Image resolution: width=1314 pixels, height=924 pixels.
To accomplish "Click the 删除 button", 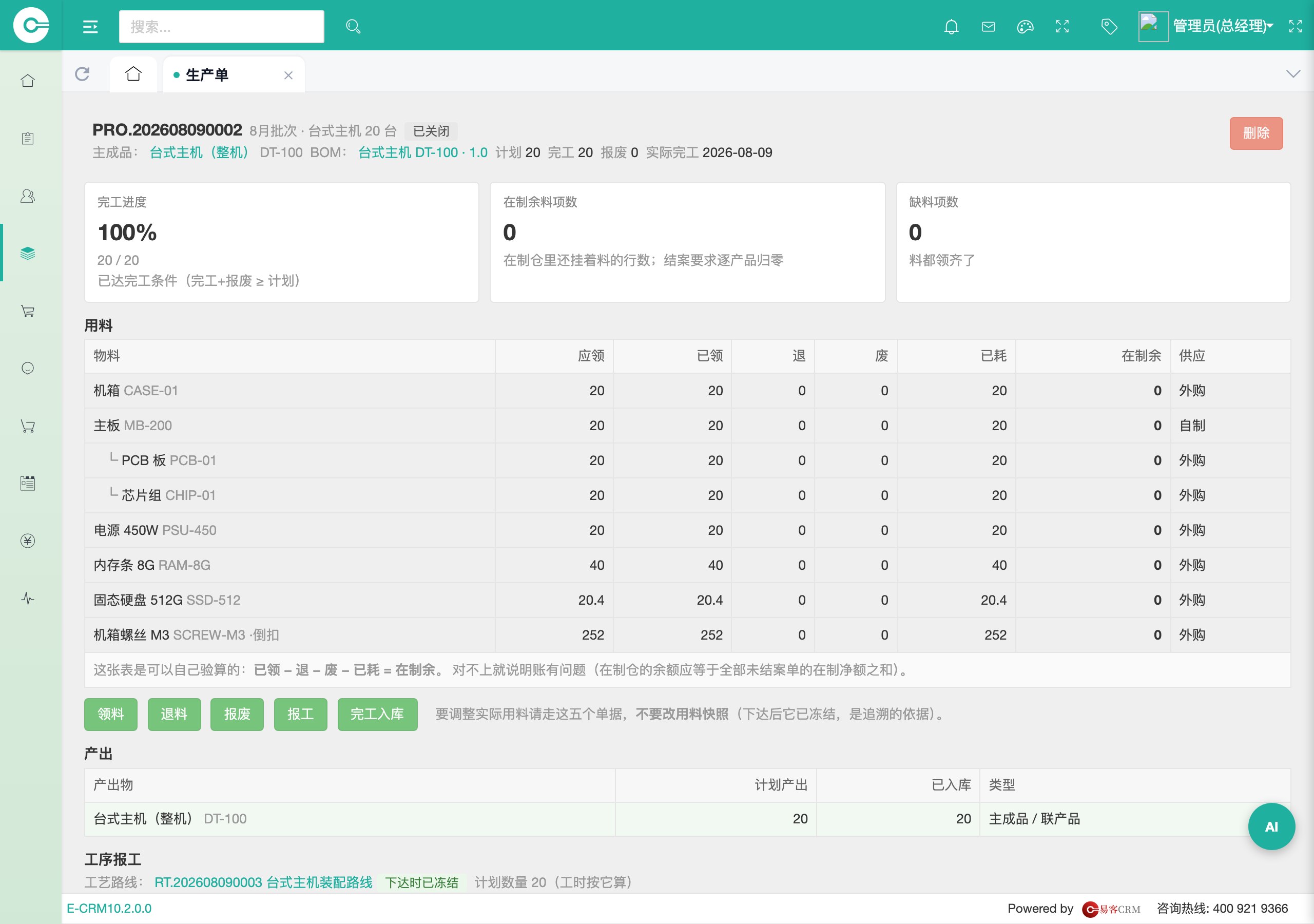I will tap(1255, 133).
